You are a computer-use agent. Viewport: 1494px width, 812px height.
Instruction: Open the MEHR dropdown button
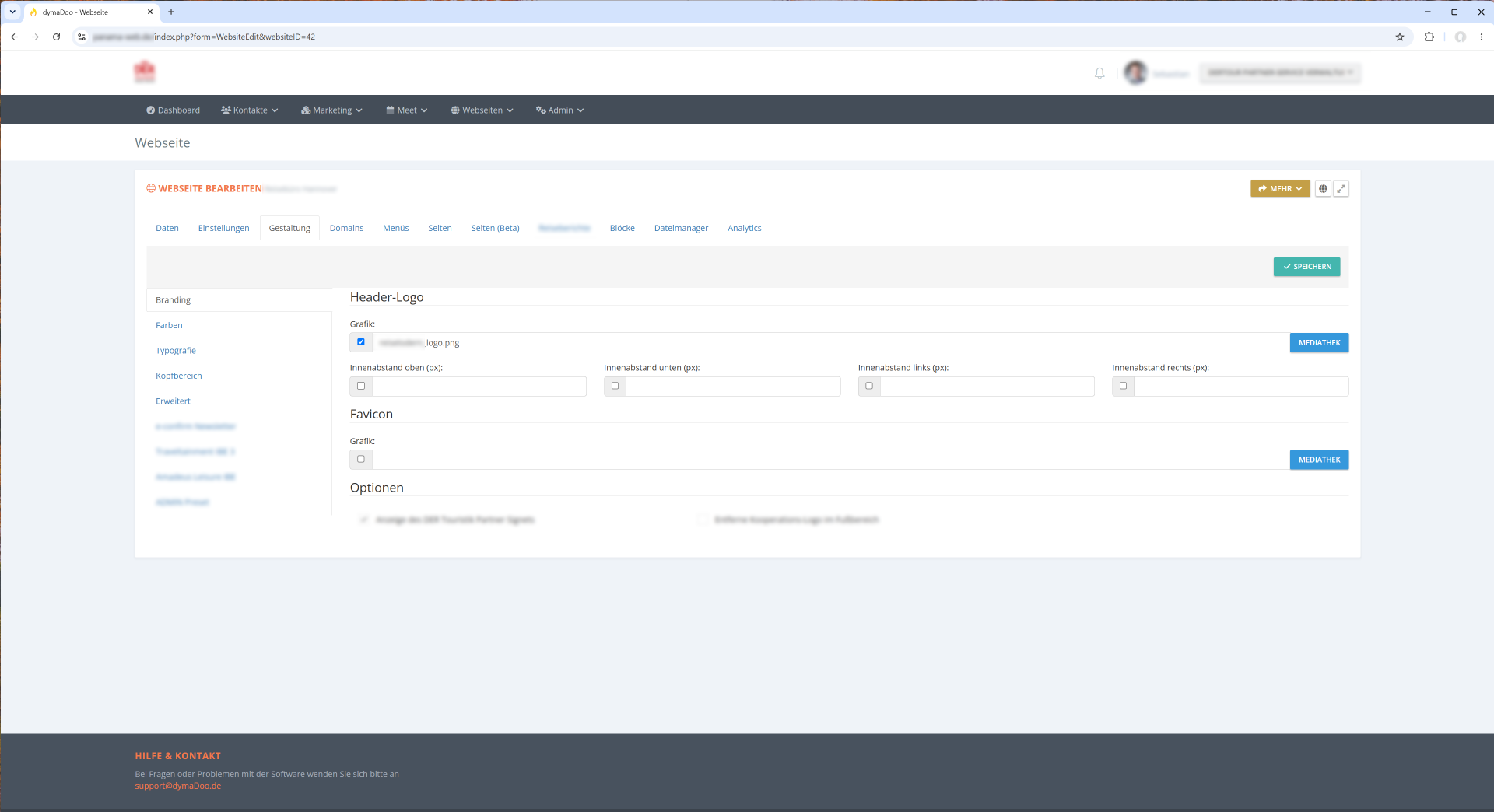(x=1280, y=189)
